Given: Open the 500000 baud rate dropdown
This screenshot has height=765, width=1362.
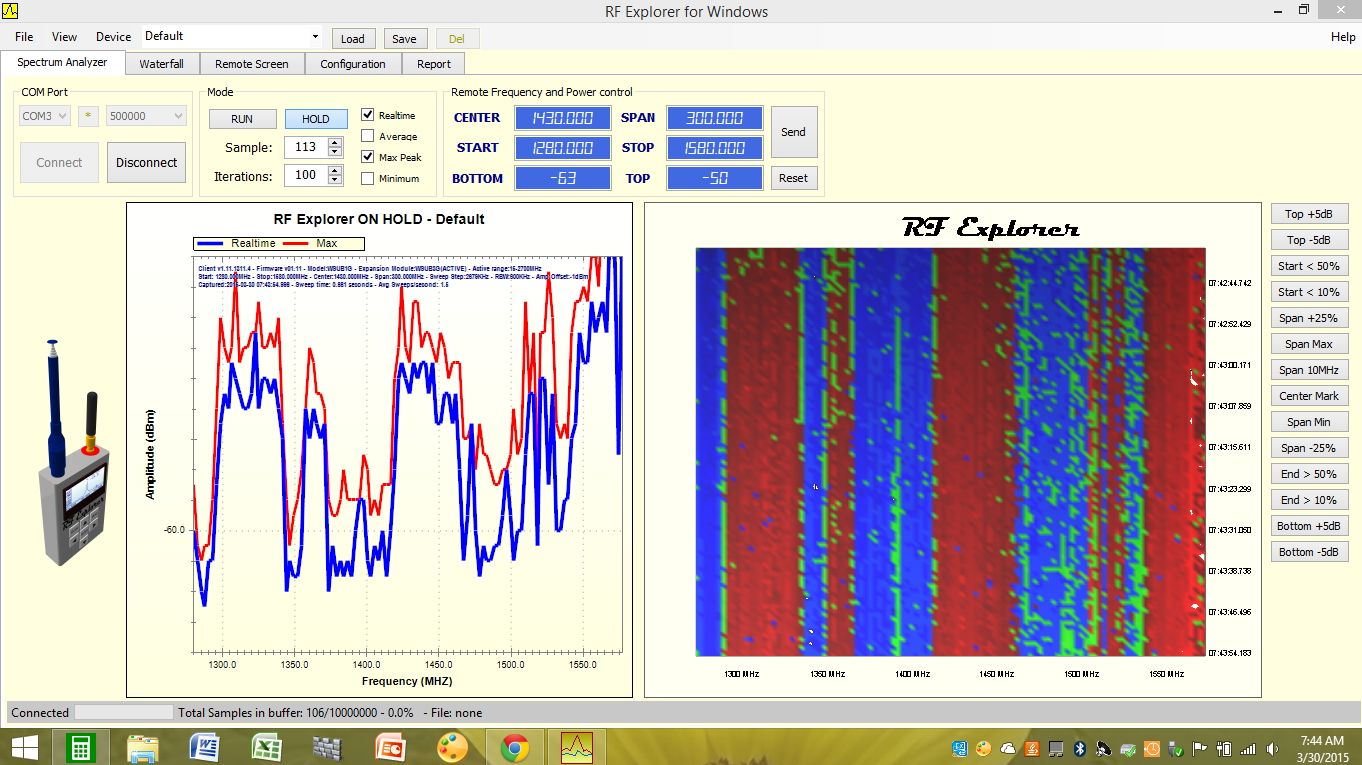Looking at the screenshot, I should point(146,116).
